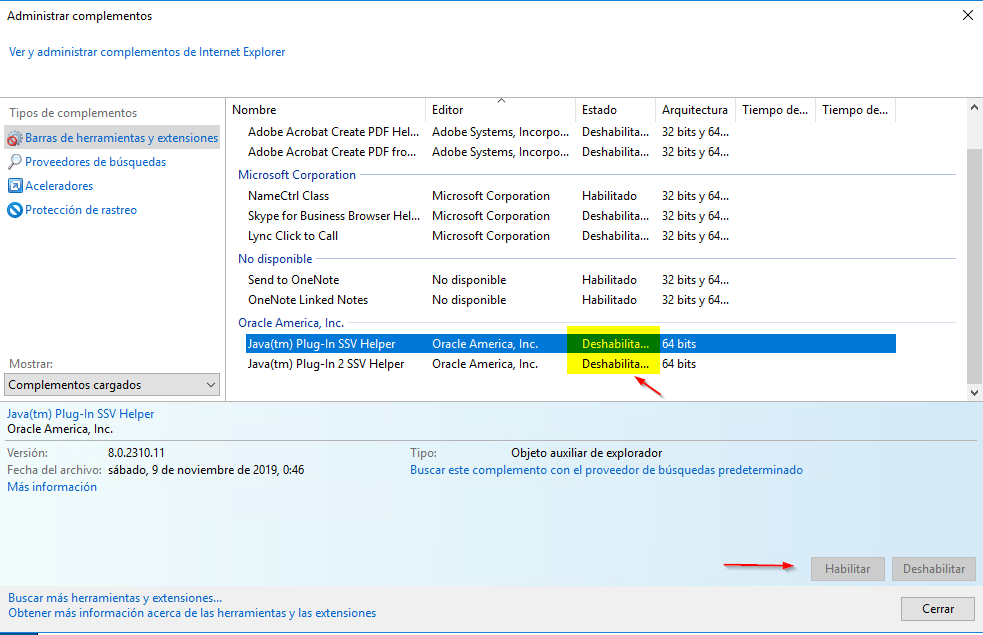This screenshot has width=983, height=635.
Task: Select Java(tm) Plug-In 2 SSV Helper row
Action: [x=326, y=364]
